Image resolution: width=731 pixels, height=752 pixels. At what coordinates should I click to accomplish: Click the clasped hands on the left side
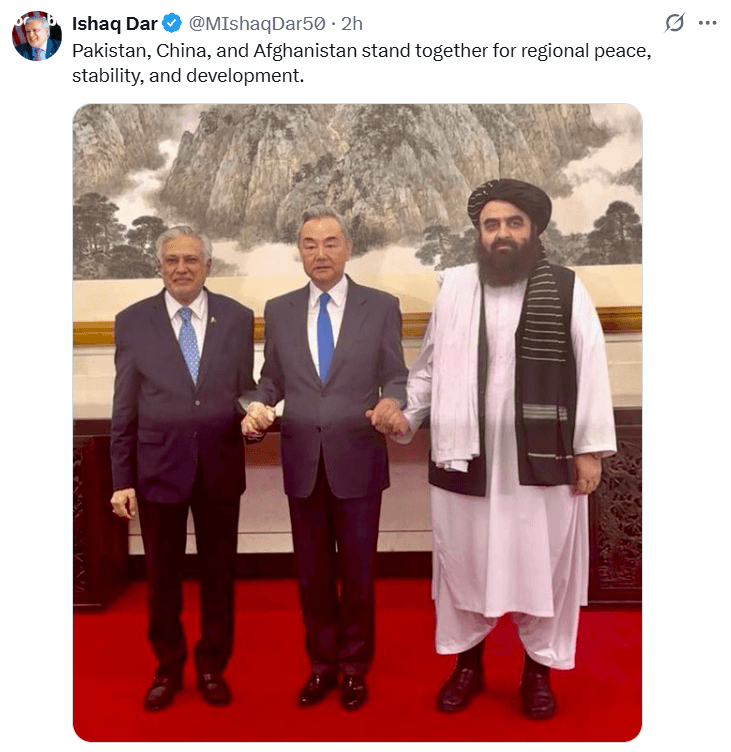[258, 419]
